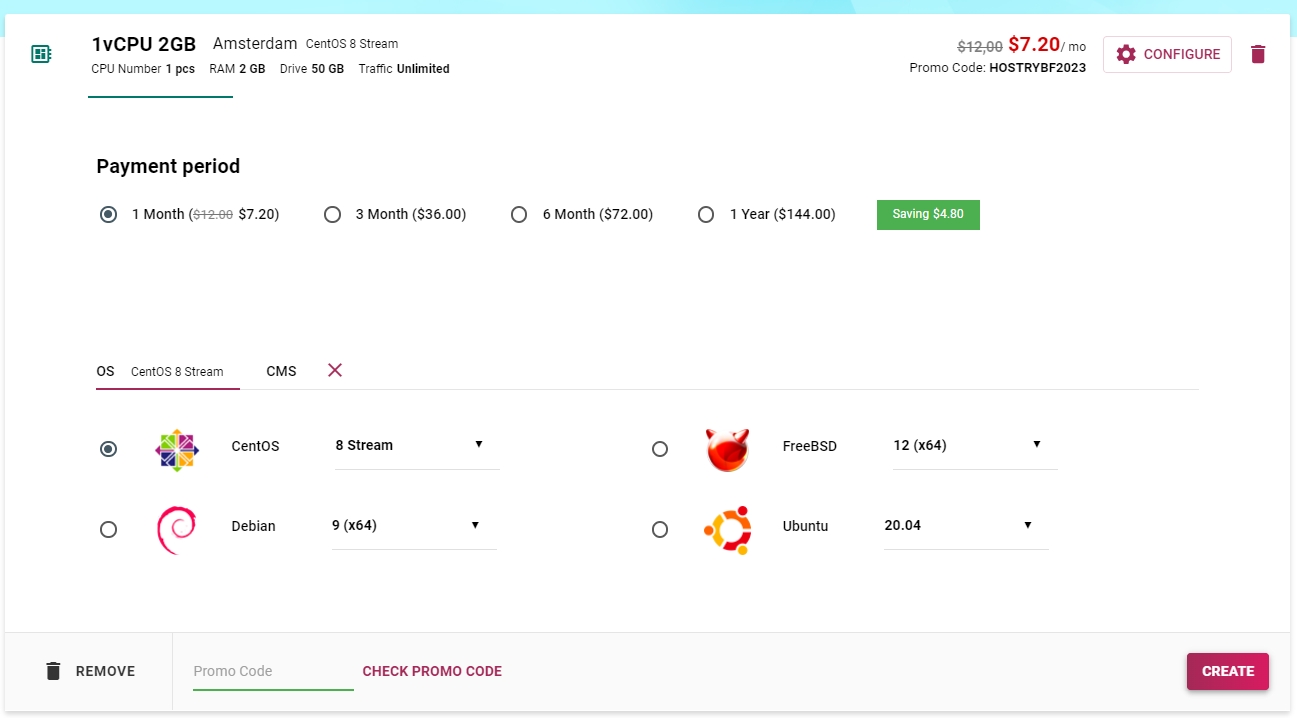Open the CentOS version dropdown
Image resolution: width=1297 pixels, height=718 pixels.
[x=416, y=446]
